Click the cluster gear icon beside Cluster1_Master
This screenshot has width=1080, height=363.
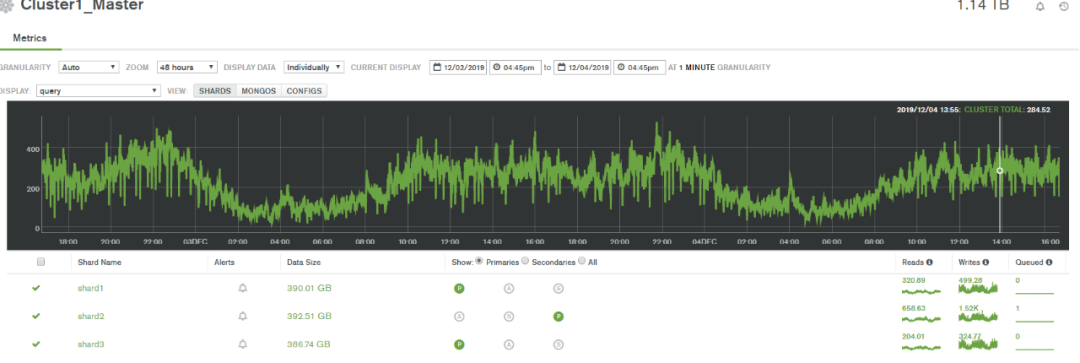(6, 6)
